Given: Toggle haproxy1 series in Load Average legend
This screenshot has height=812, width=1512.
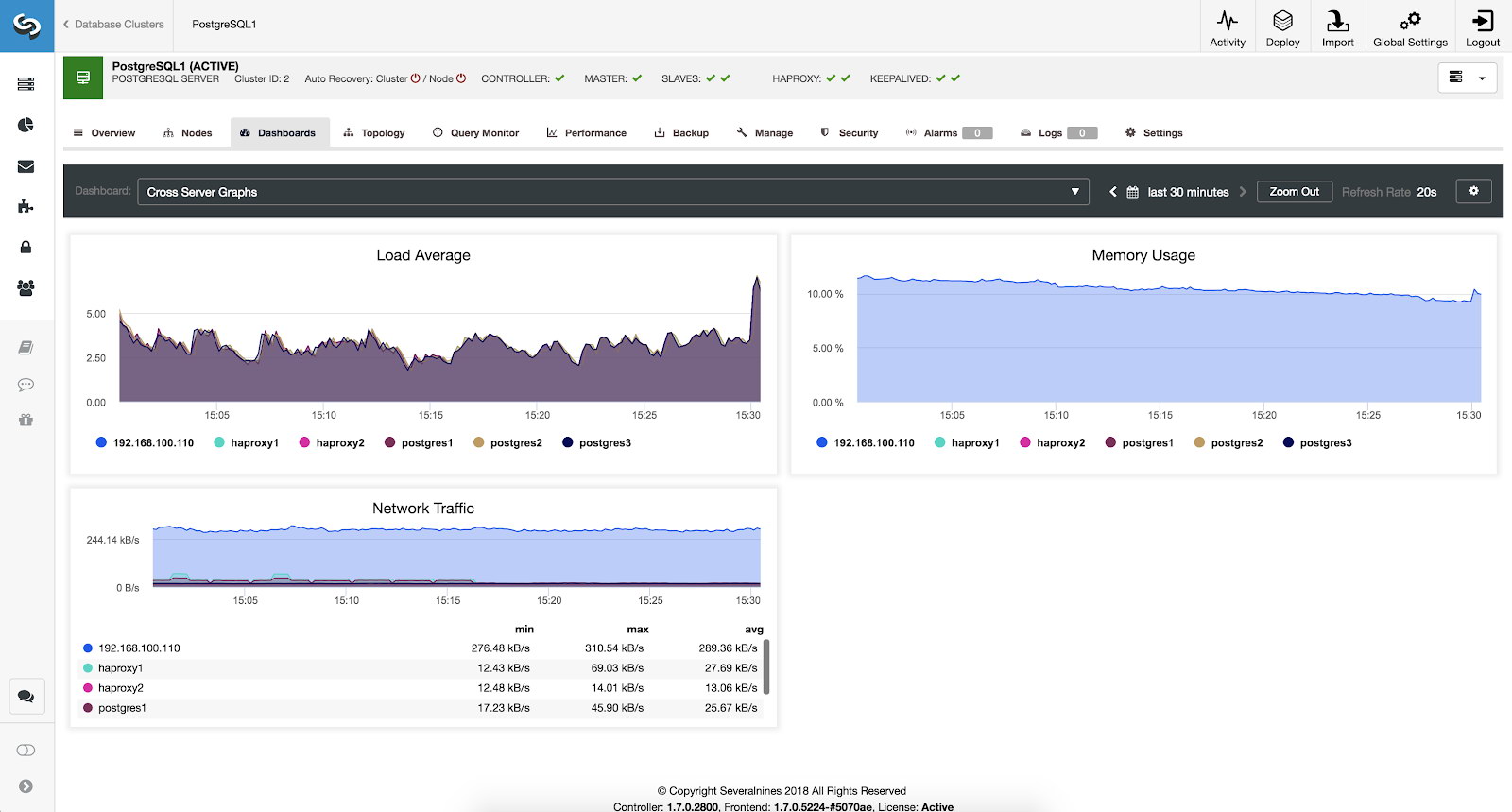Looking at the screenshot, I should (x=246, y=442).
